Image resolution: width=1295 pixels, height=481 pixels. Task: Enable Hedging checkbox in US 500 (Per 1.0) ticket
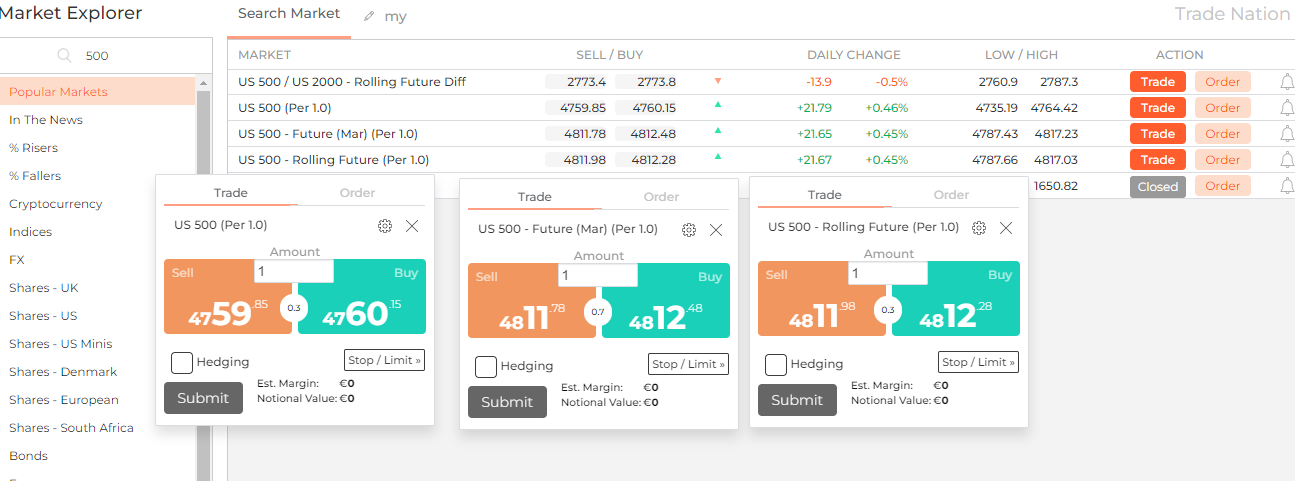(182, 362)
